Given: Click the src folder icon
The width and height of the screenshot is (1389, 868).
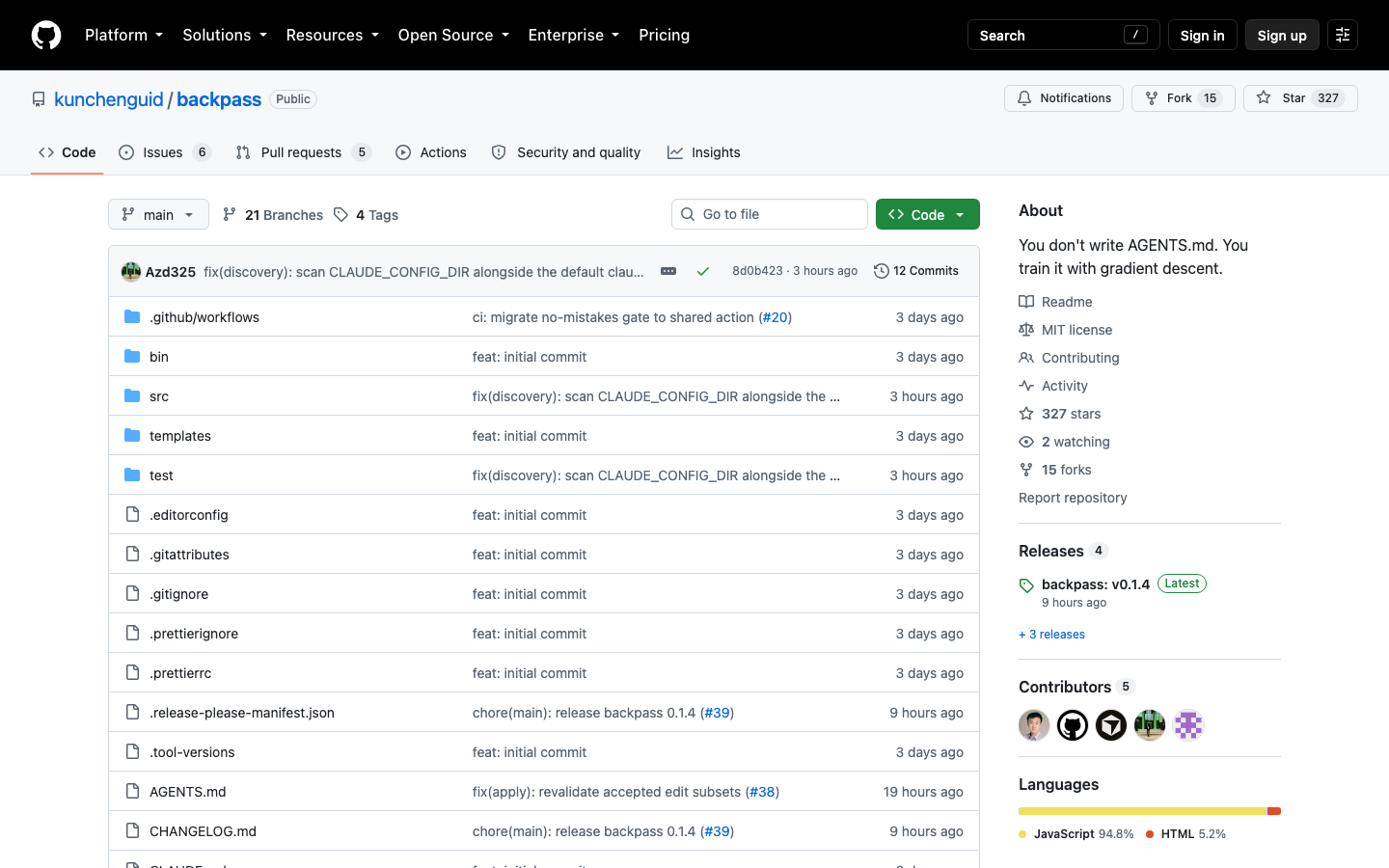Looking at the screenshot, I should 132,395.
